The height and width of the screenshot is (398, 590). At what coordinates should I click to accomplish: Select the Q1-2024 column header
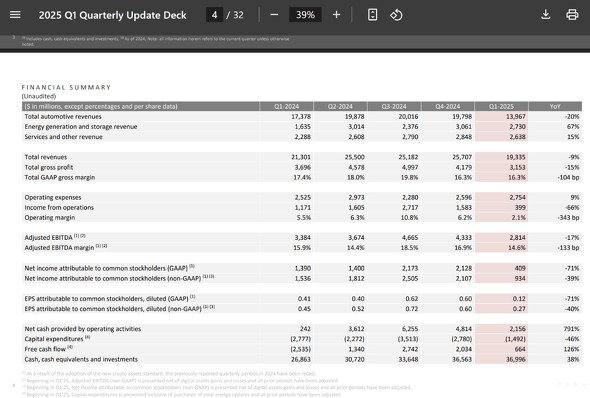[x=286, y=106]
